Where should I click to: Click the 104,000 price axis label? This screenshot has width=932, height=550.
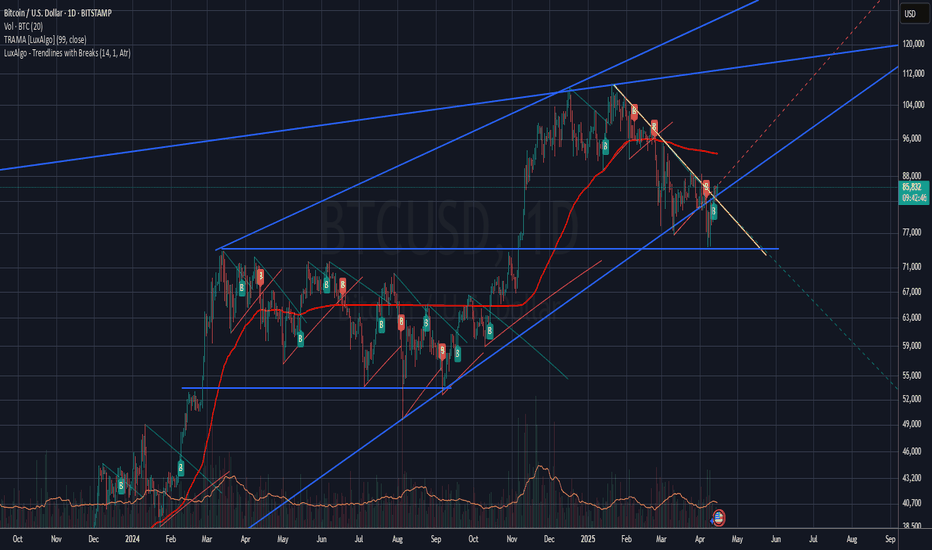click(x=913, y=105)
